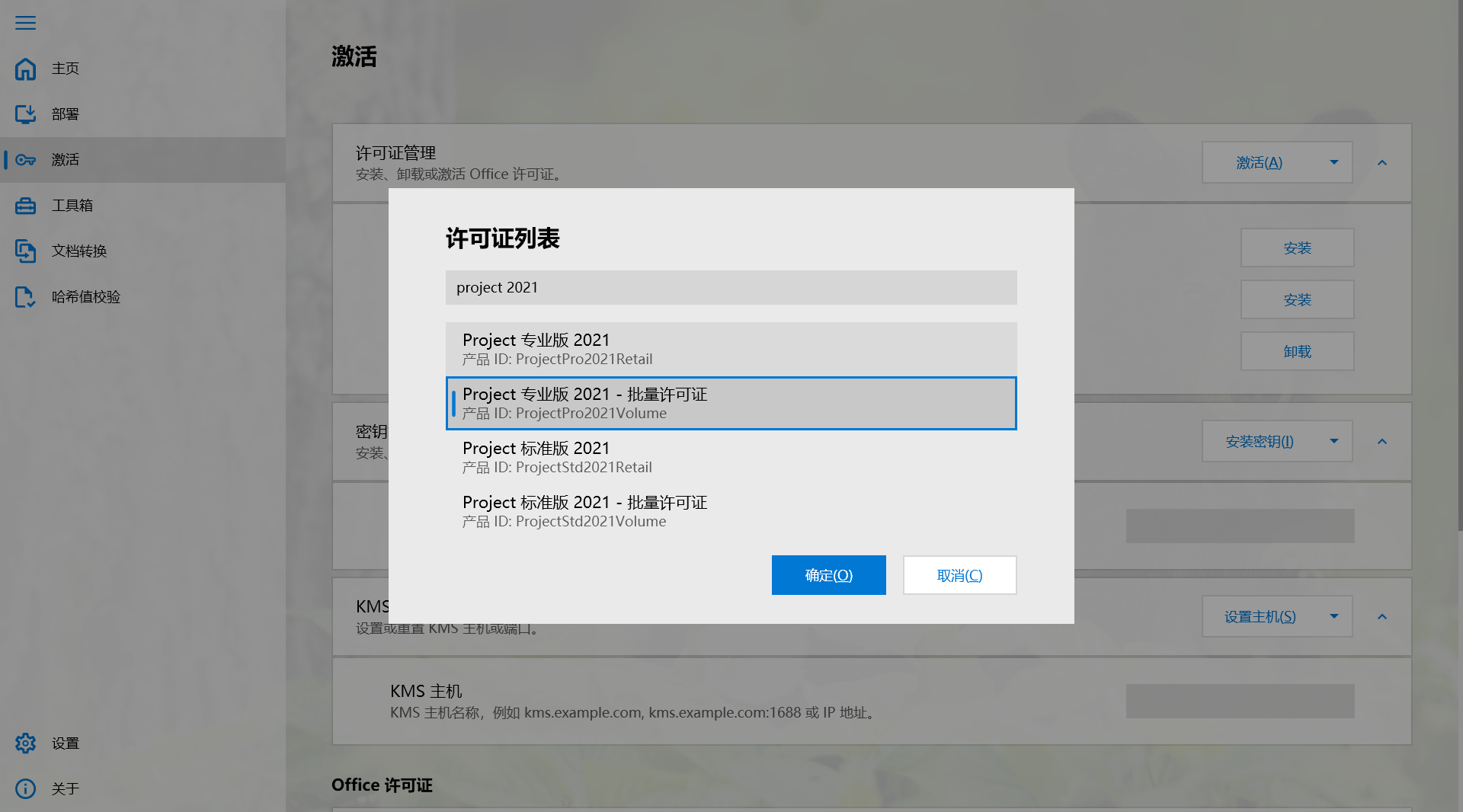Click the first 安装 button
Image resolution: width=1463 pixels, height=812 pixels.
[1297, 248]
